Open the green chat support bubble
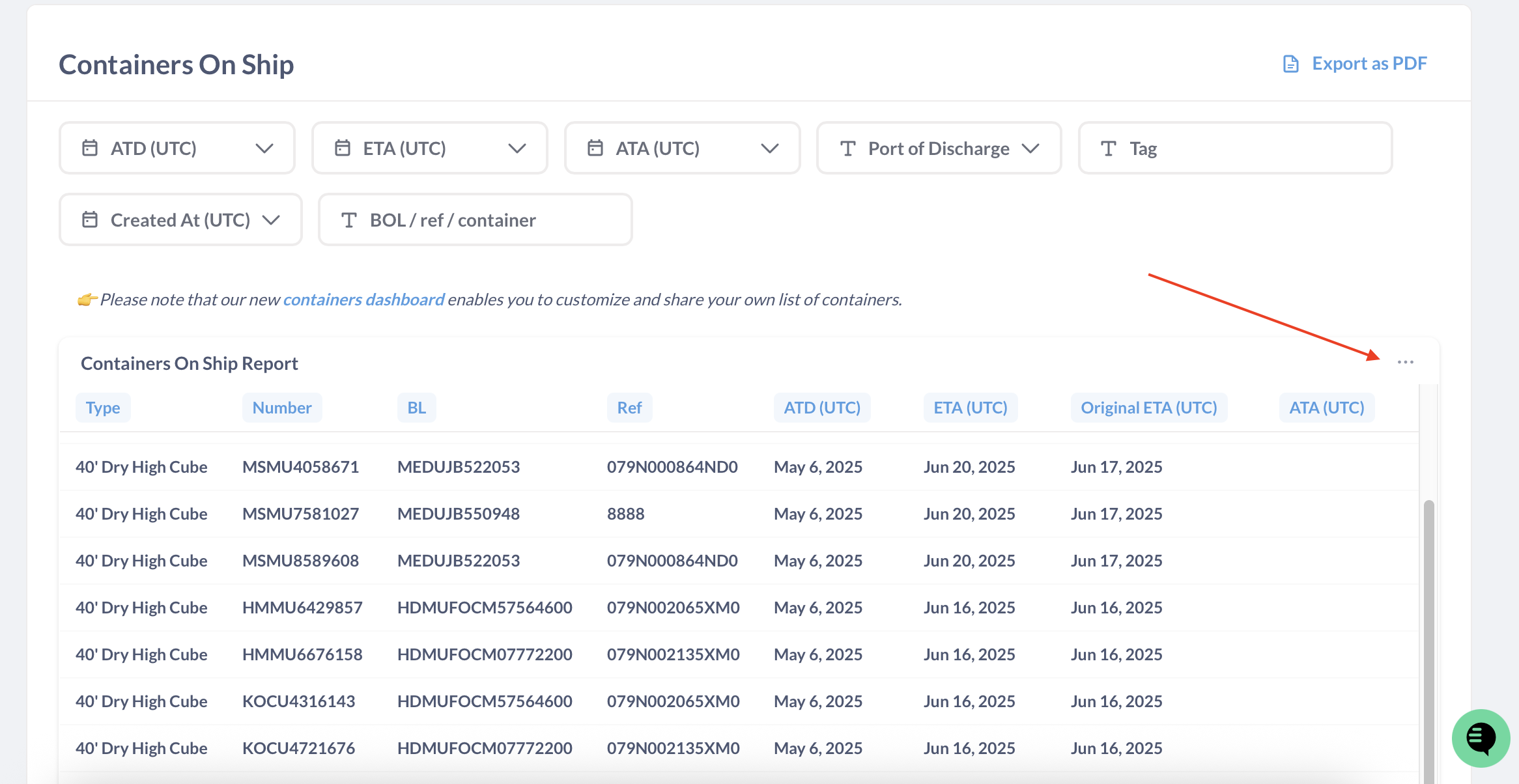 tap(1481, 738)
